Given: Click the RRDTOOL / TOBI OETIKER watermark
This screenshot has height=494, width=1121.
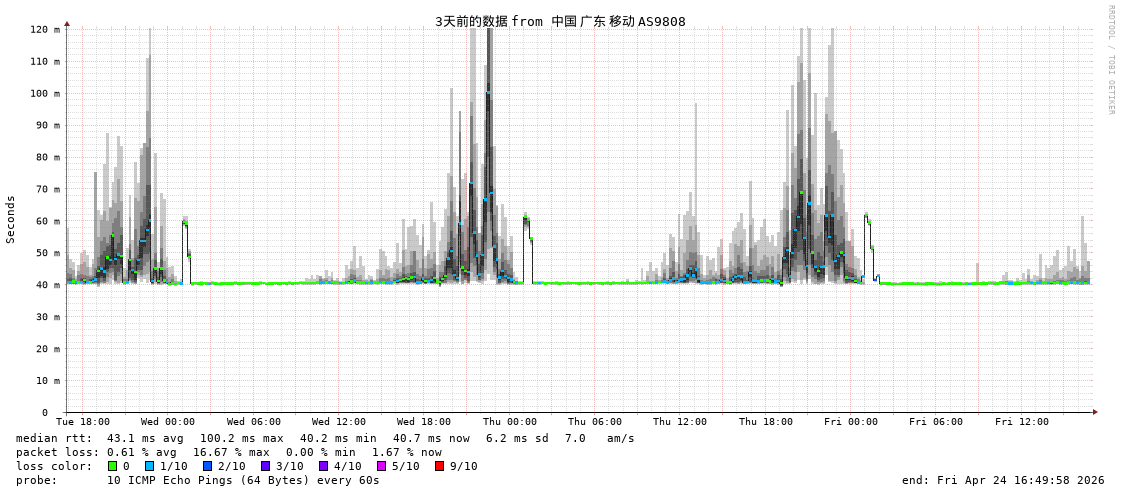Looking at the screenshot, I should click(x=1110, y=60).
